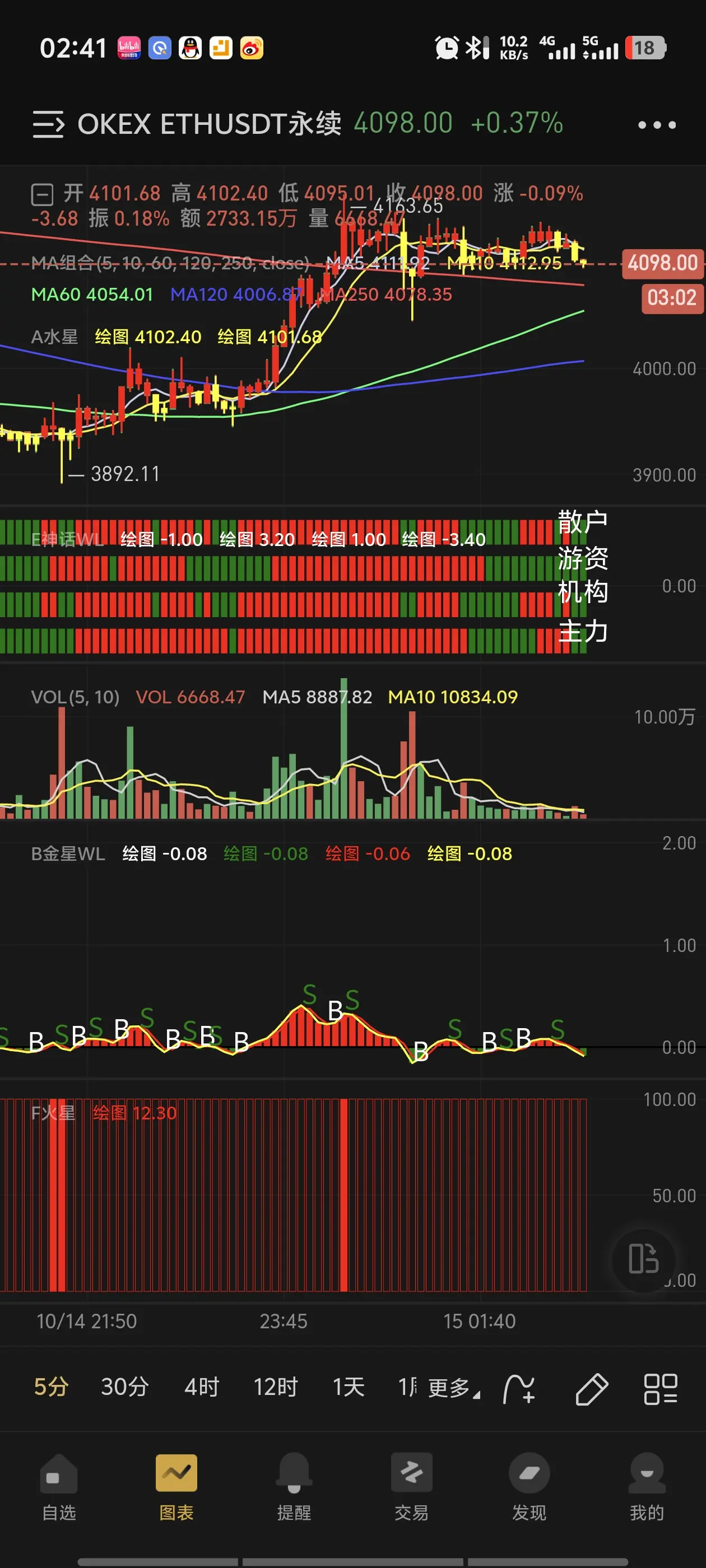The height and width of the screenshot is (1568, 706).
Task: Select the 12时 timeframe
Action: point(275,1387)
